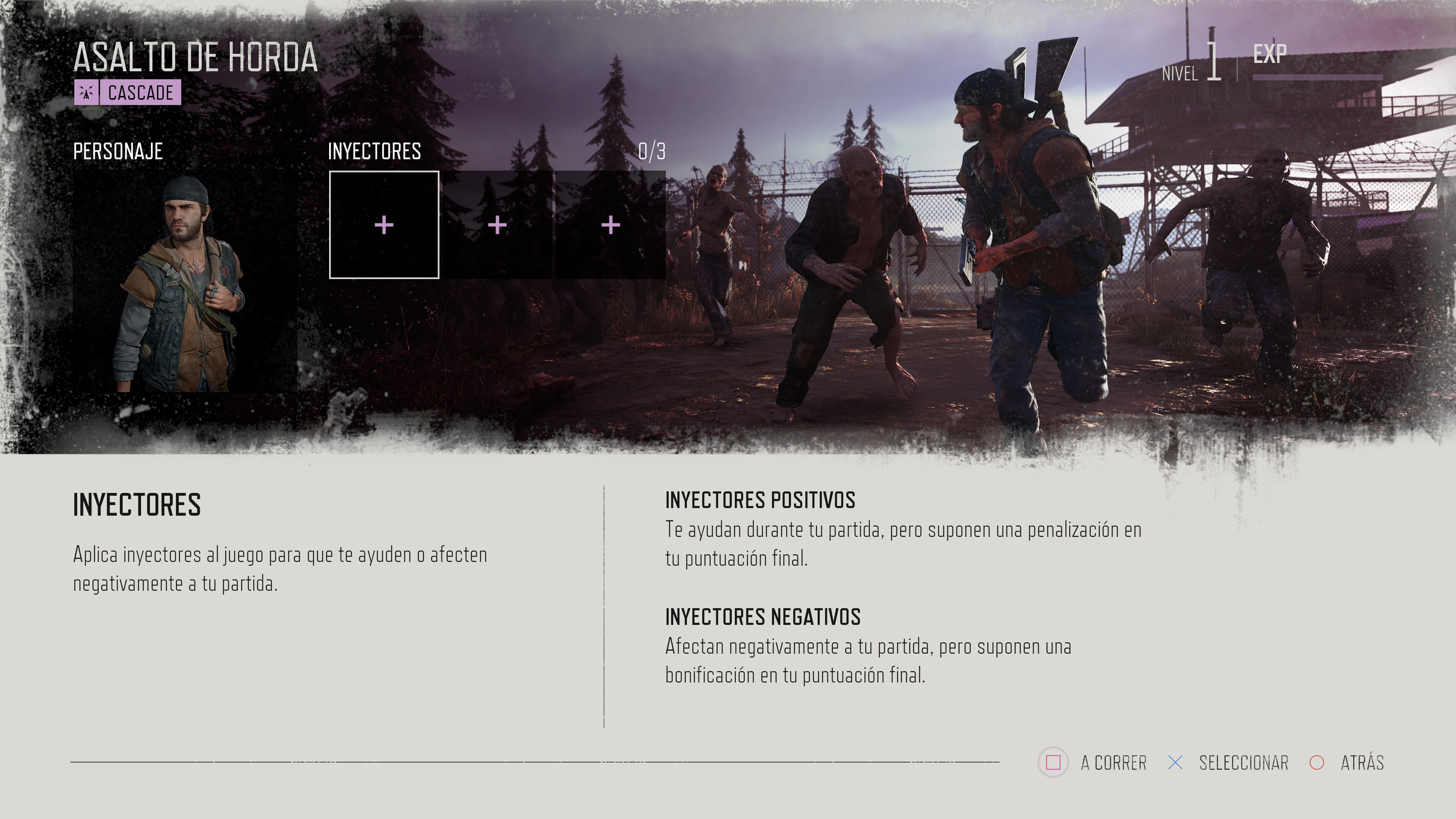This screenshot has height=819, width=1456.
Task: Click the EXP progress bar
Action: coord(1318,77)
